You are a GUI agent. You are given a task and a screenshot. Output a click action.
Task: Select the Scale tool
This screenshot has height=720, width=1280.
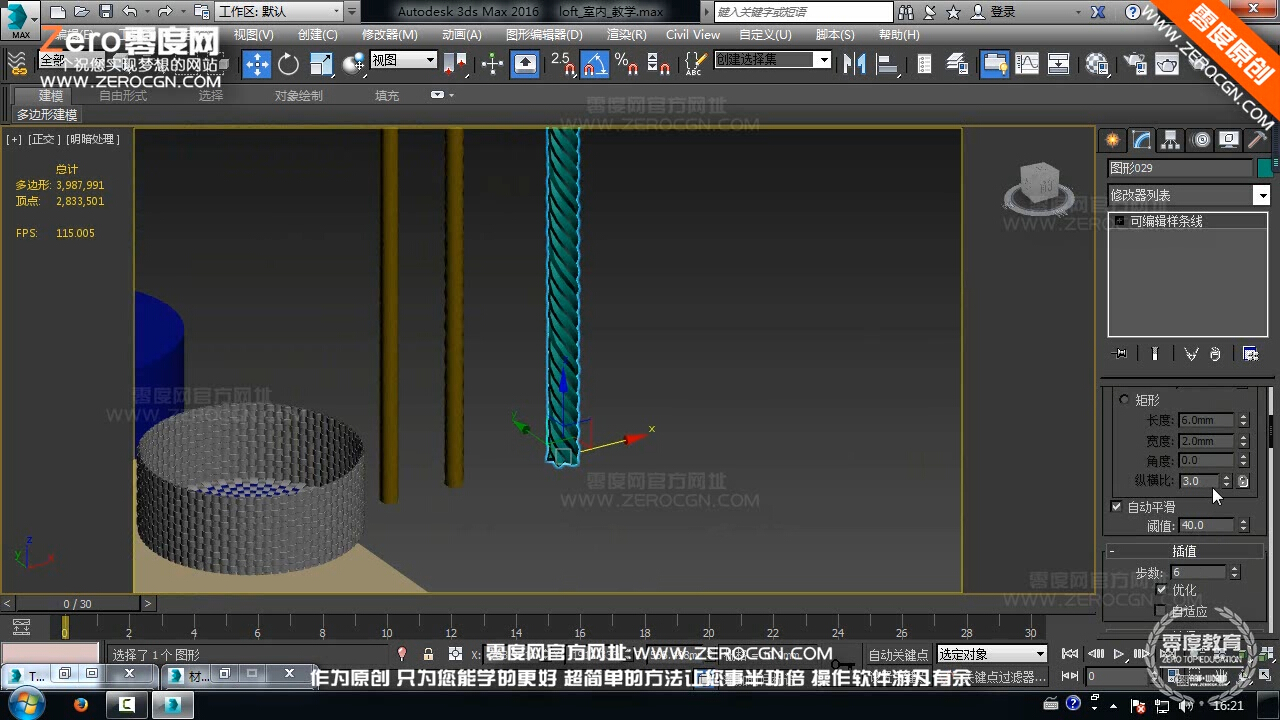tap(321, 64)
